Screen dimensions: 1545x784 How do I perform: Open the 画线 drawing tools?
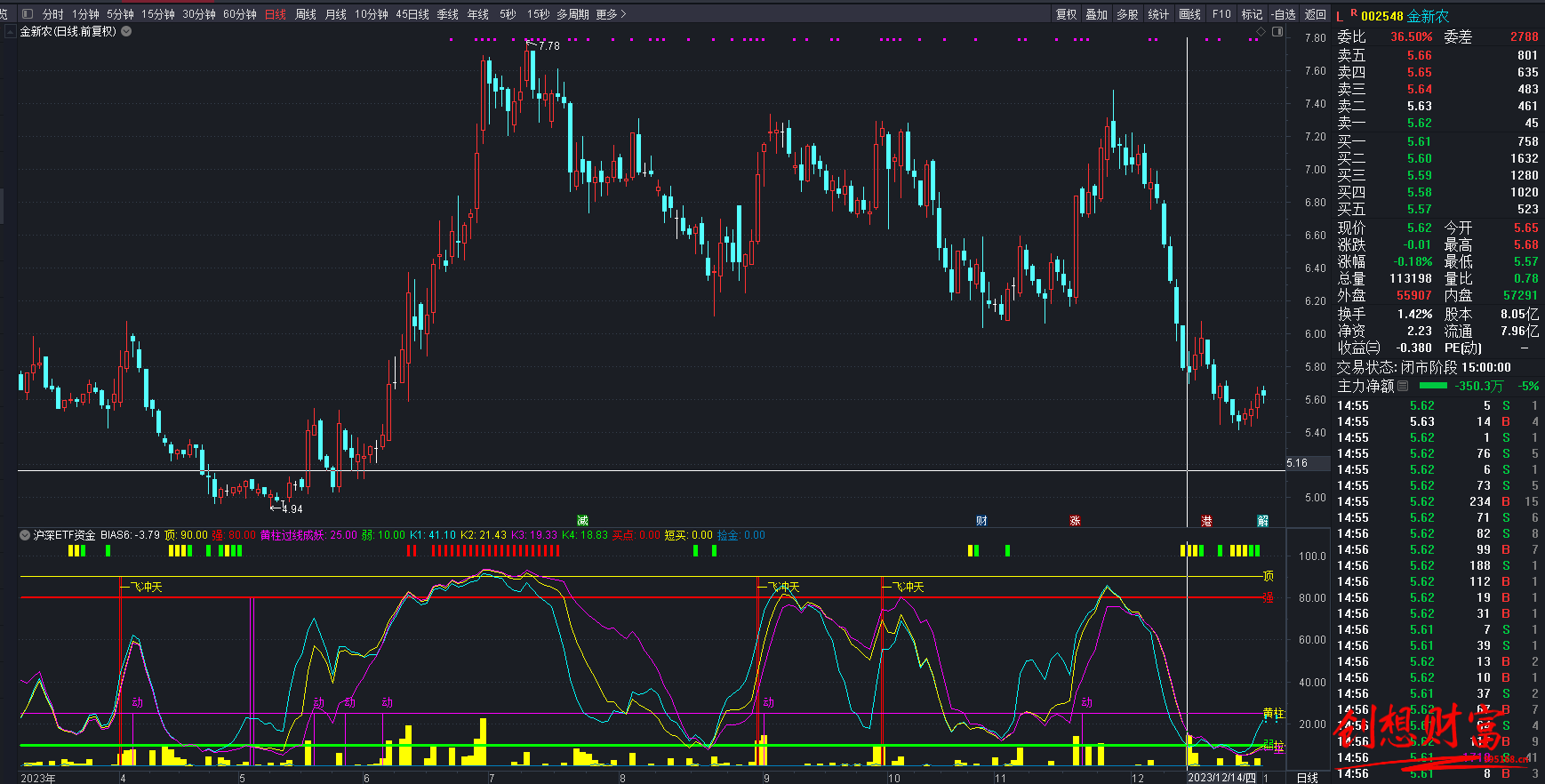(1189, 14)
